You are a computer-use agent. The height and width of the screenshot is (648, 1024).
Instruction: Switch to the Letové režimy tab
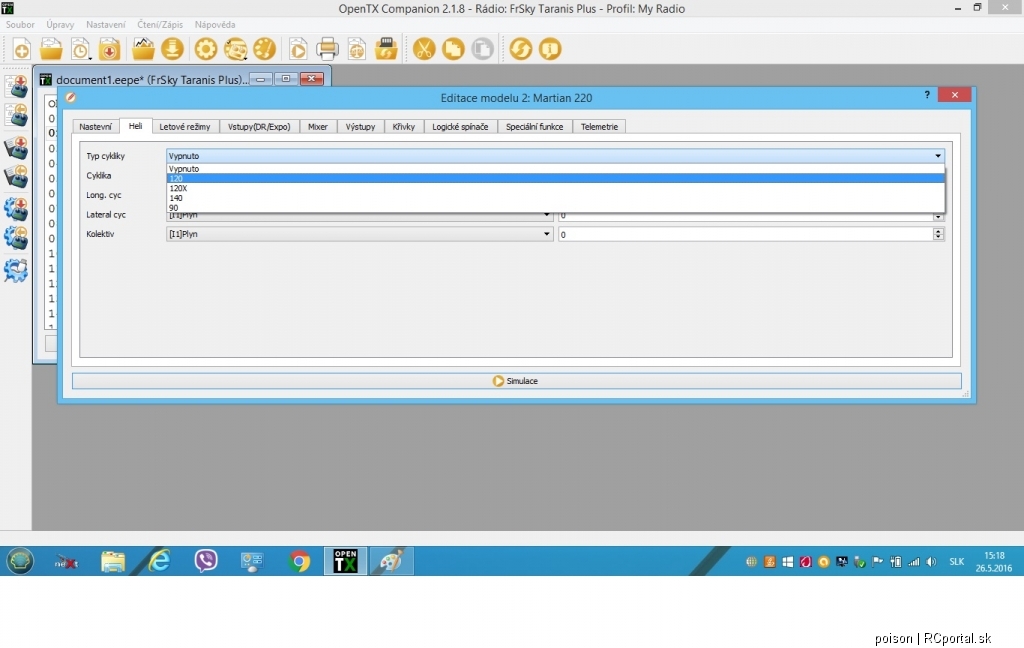coord(185,127)
